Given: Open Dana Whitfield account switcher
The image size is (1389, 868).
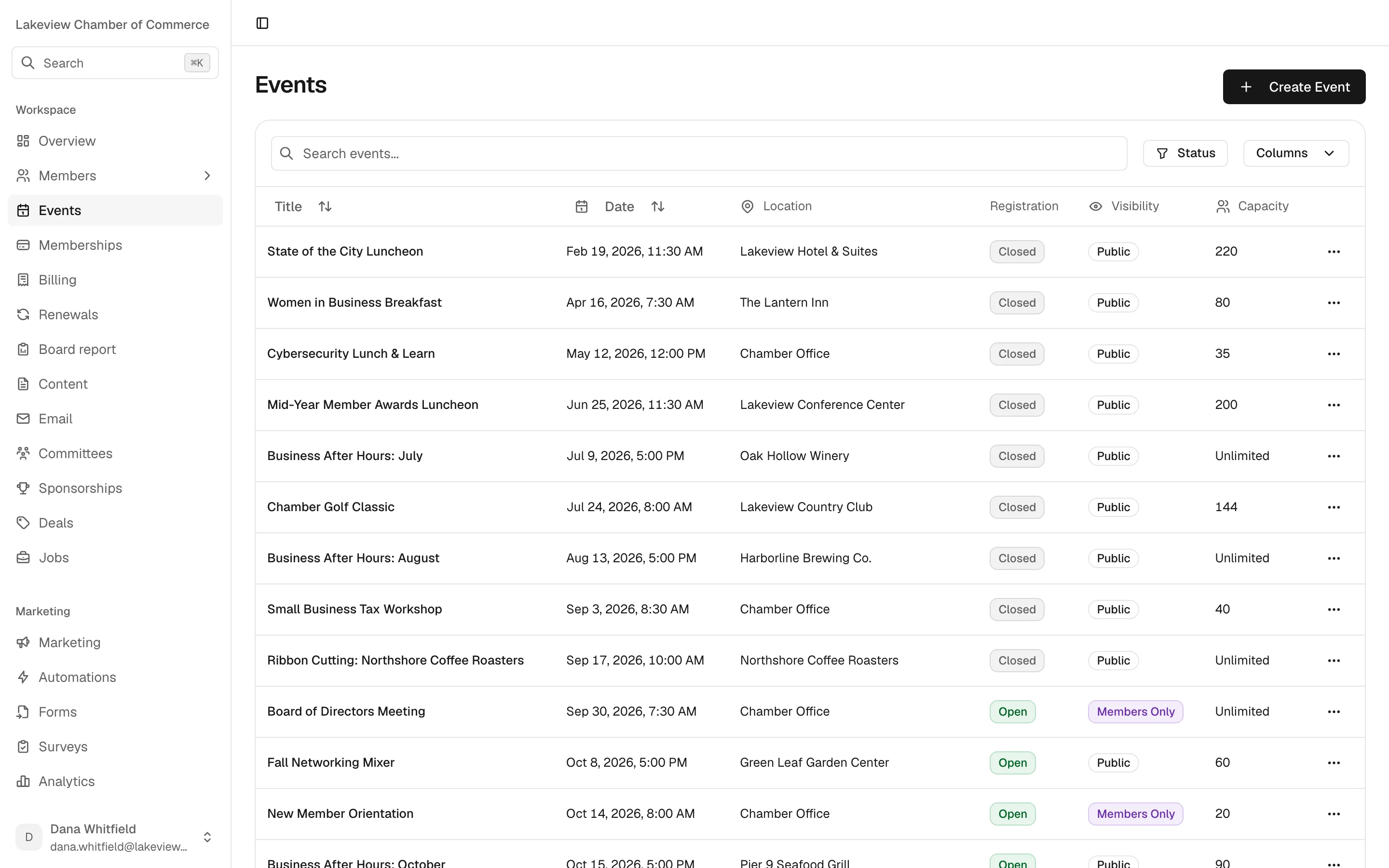Looking at the screenshot, I should point(115,837).
